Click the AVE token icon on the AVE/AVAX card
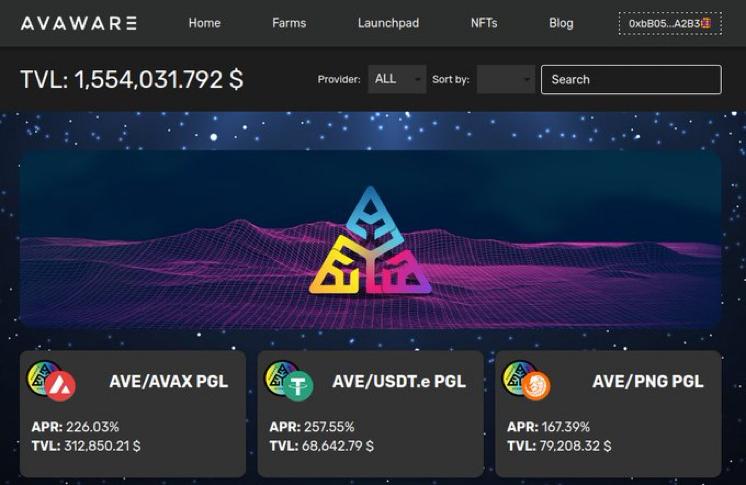Viewport: 746px width, 485px height. pyautogui.click(x=41, y=378)
